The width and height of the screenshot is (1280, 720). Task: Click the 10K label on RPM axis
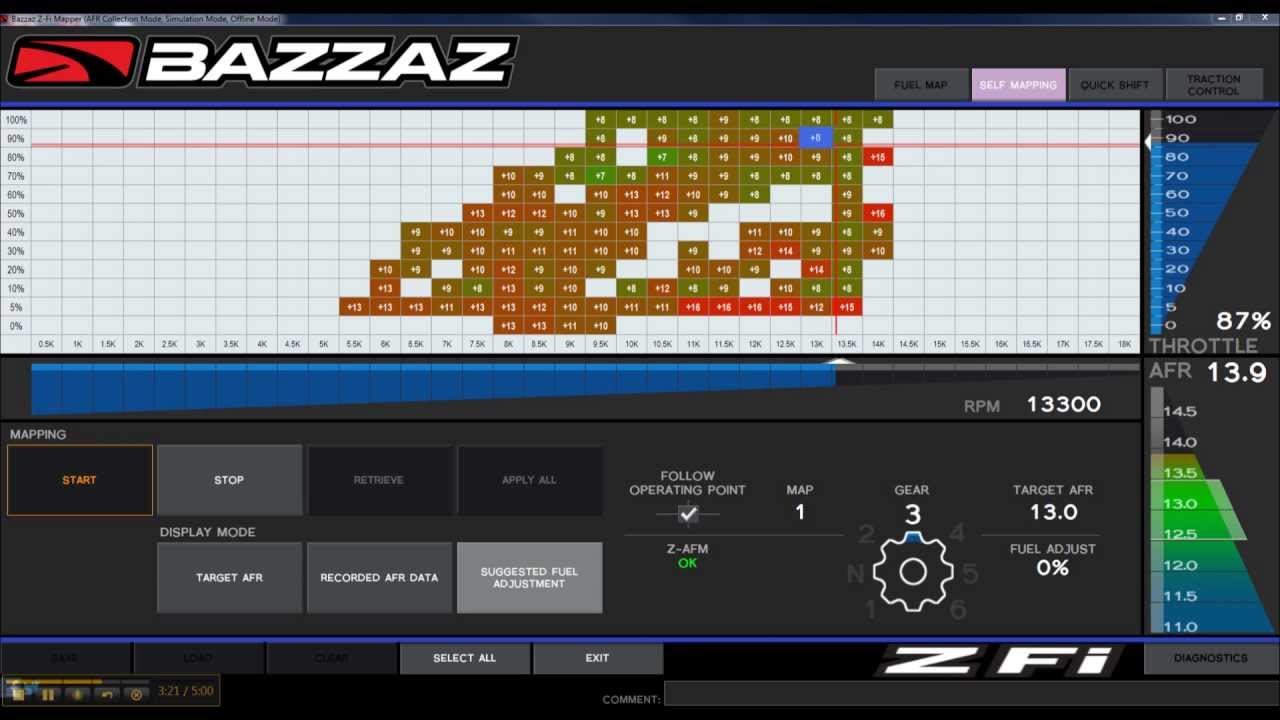point(631,344)
